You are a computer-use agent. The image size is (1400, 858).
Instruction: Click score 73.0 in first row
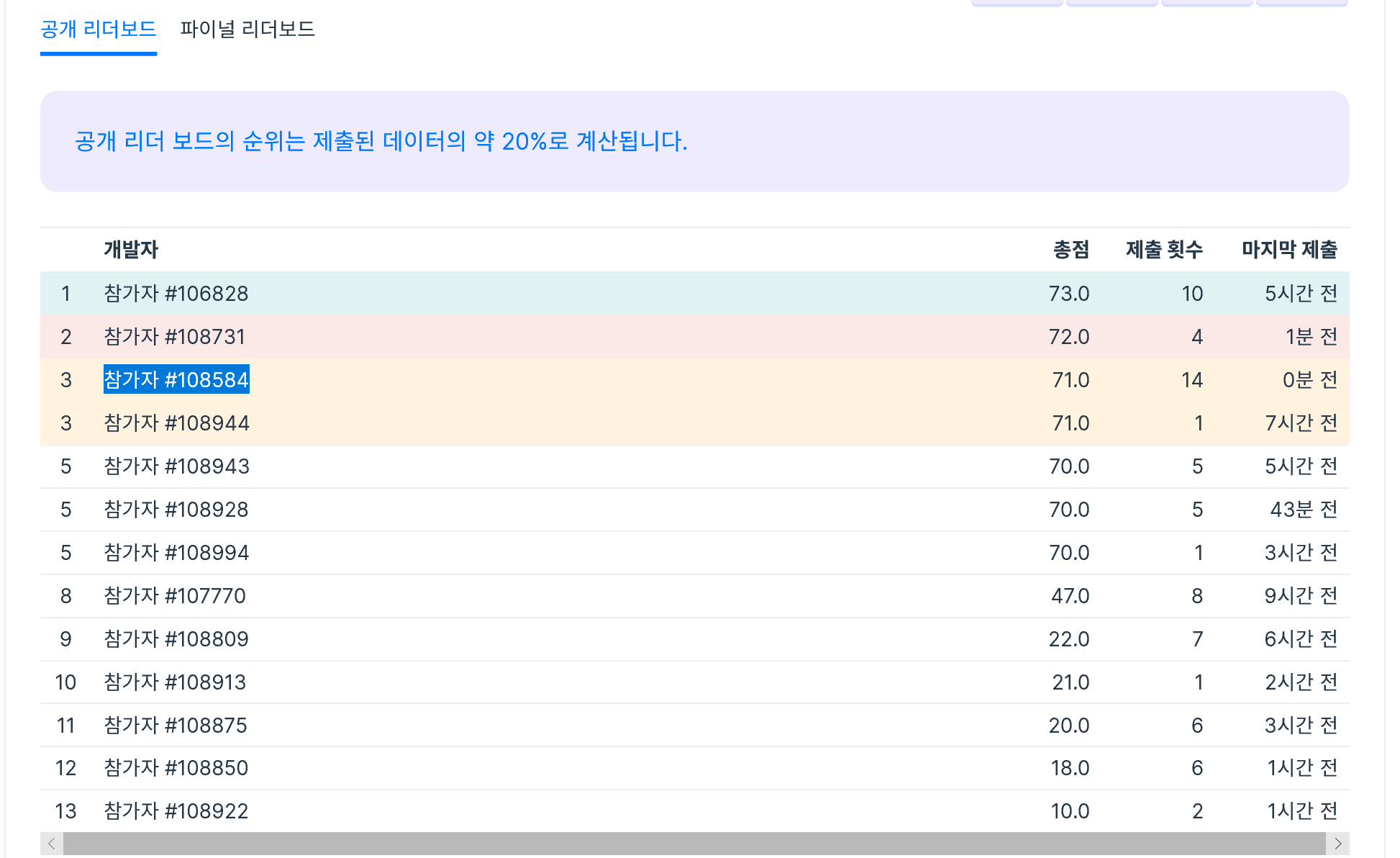pos(1068,294)
